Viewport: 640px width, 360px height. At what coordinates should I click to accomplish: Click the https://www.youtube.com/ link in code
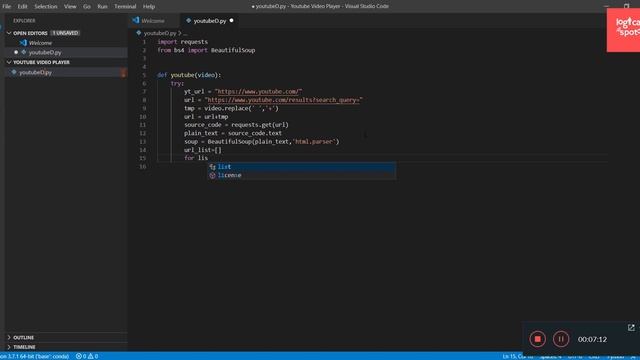click(x=258, y=91)
